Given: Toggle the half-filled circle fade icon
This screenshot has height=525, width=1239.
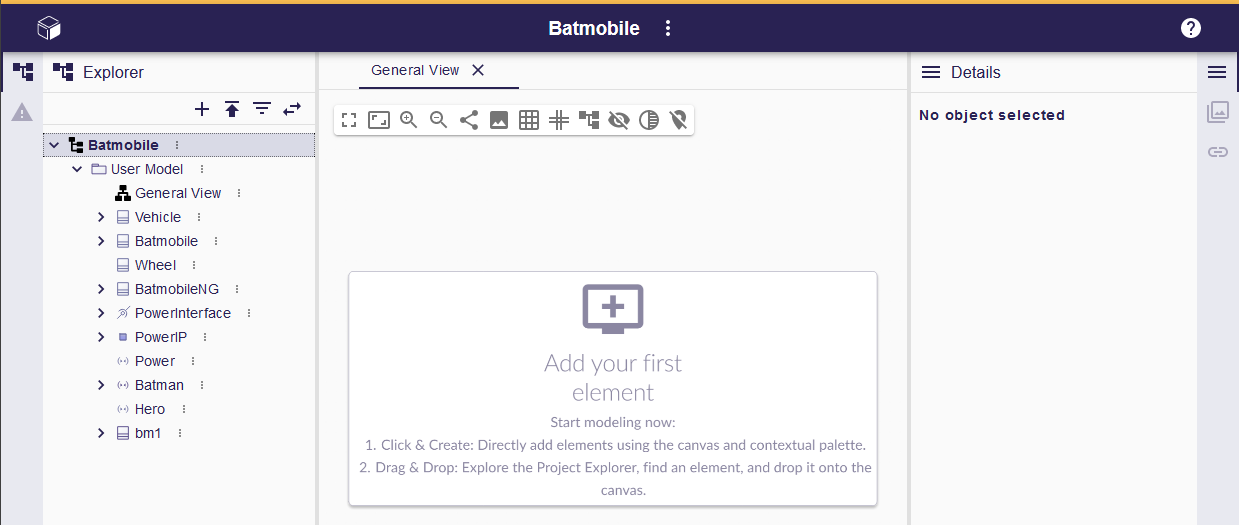Looking at the screenshot, I should click(x=649, y=121).
